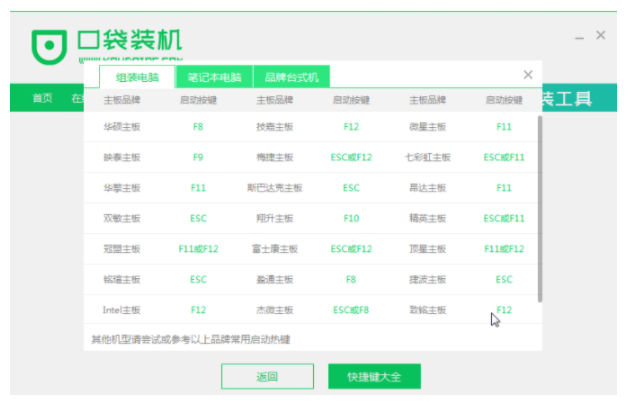Click the ESC或F8 hotkey for 杰微主板
This screenshot has width=634, height=405.
pos(351,310)
